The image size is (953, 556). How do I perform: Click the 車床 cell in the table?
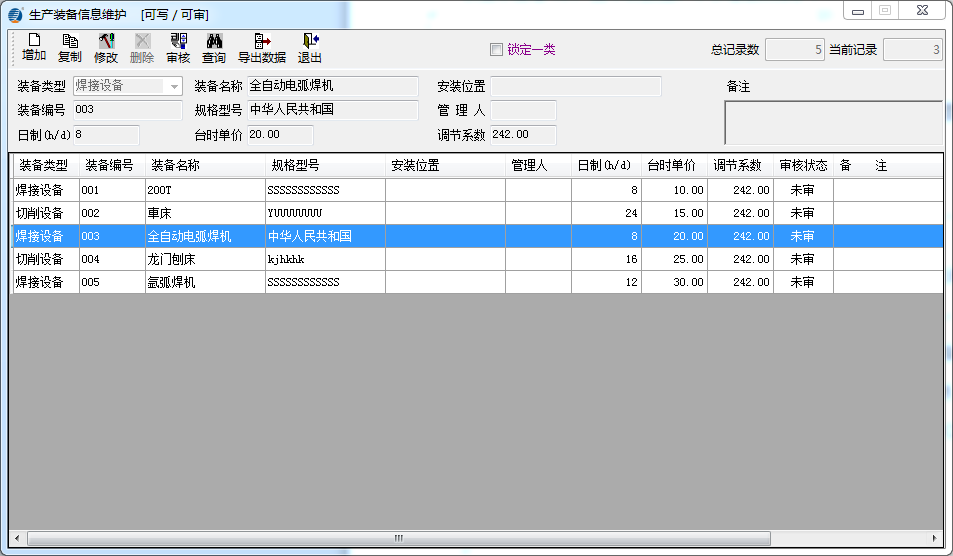click(204, 213)
